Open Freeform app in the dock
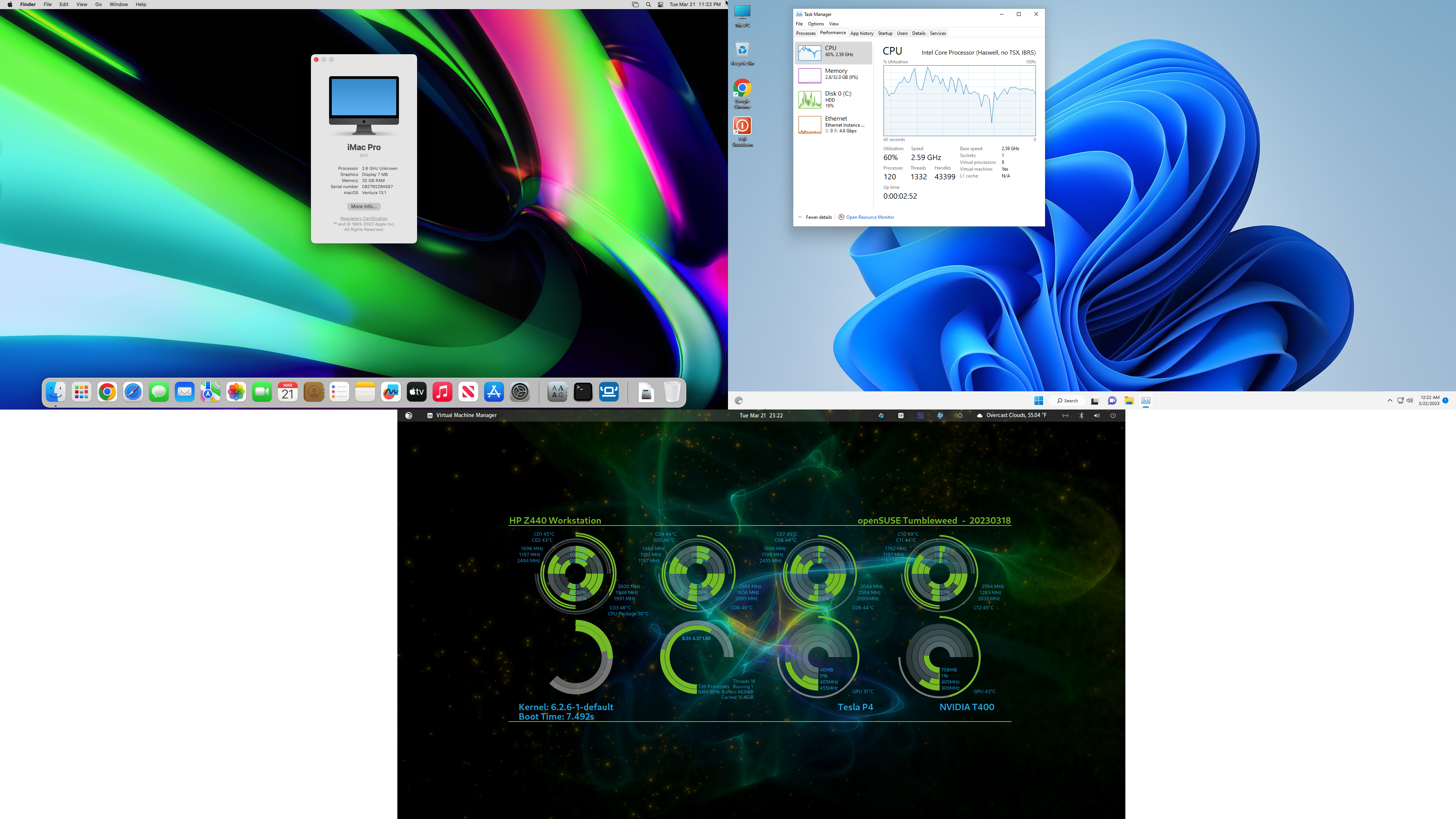Viewport: 1456px width, 819px height. coord(391,392)
